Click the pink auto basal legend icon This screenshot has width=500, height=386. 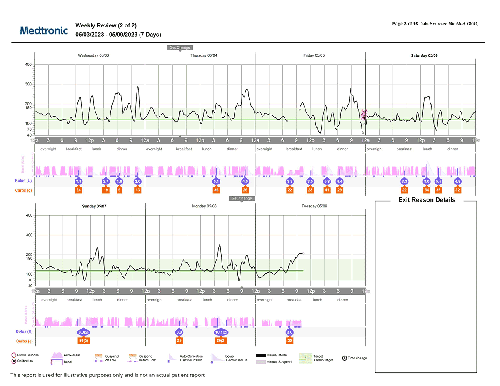pyautogui.click(x=57, y=354)
